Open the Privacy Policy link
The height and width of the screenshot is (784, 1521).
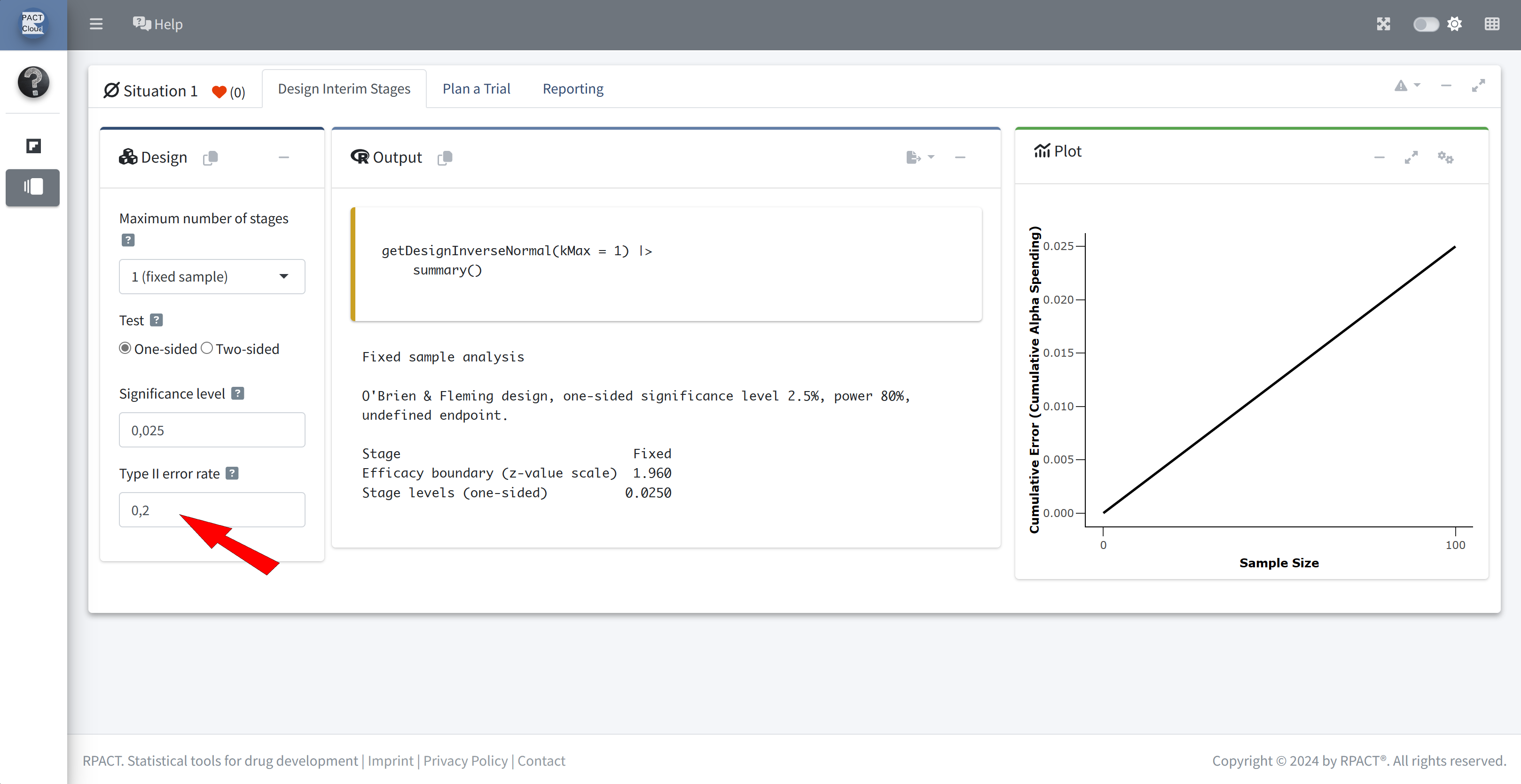click(465, 760)
